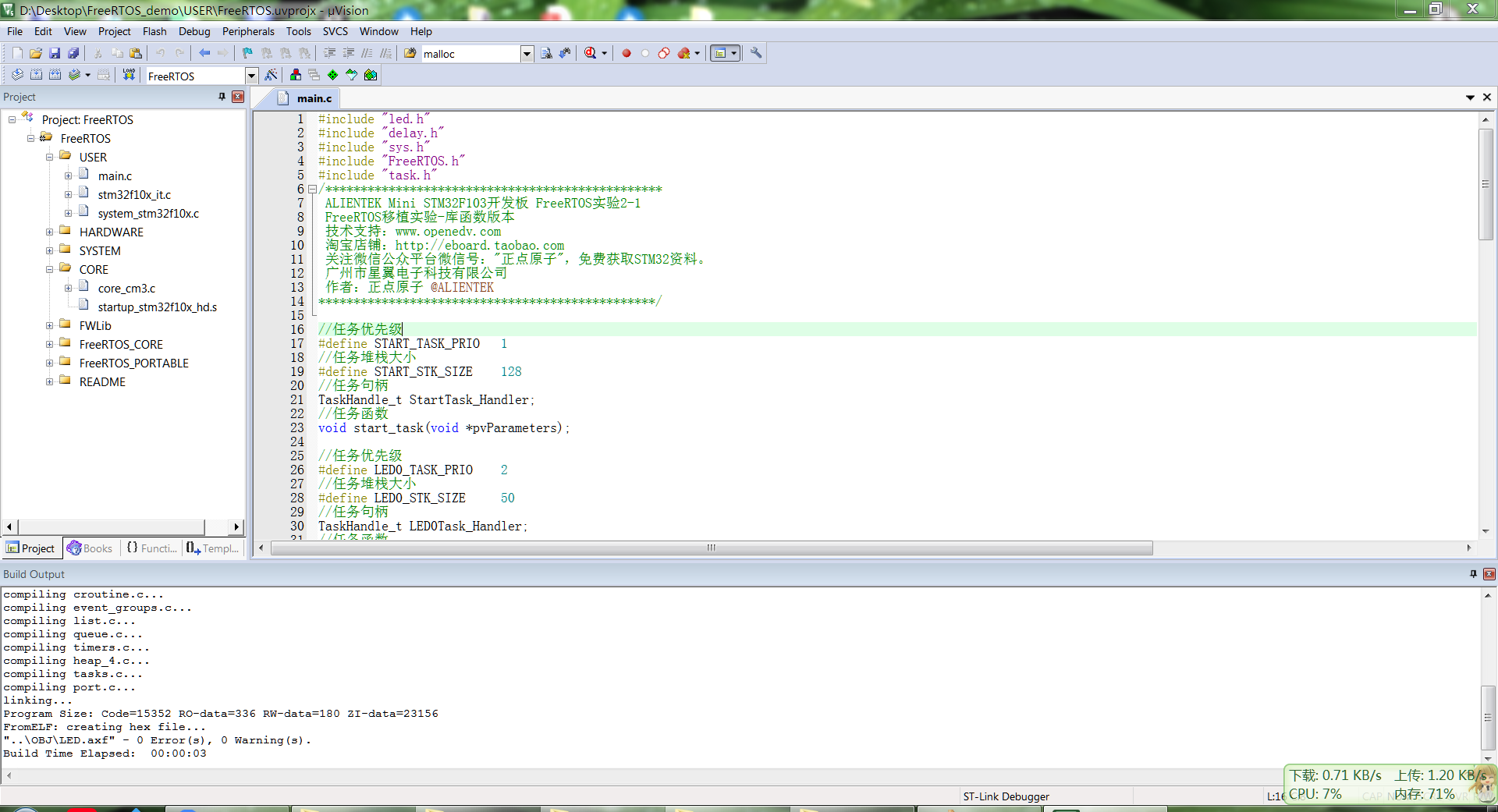Kill all breakpoints icon
This screenshot has height=812, width=1498.
(684, 53)
